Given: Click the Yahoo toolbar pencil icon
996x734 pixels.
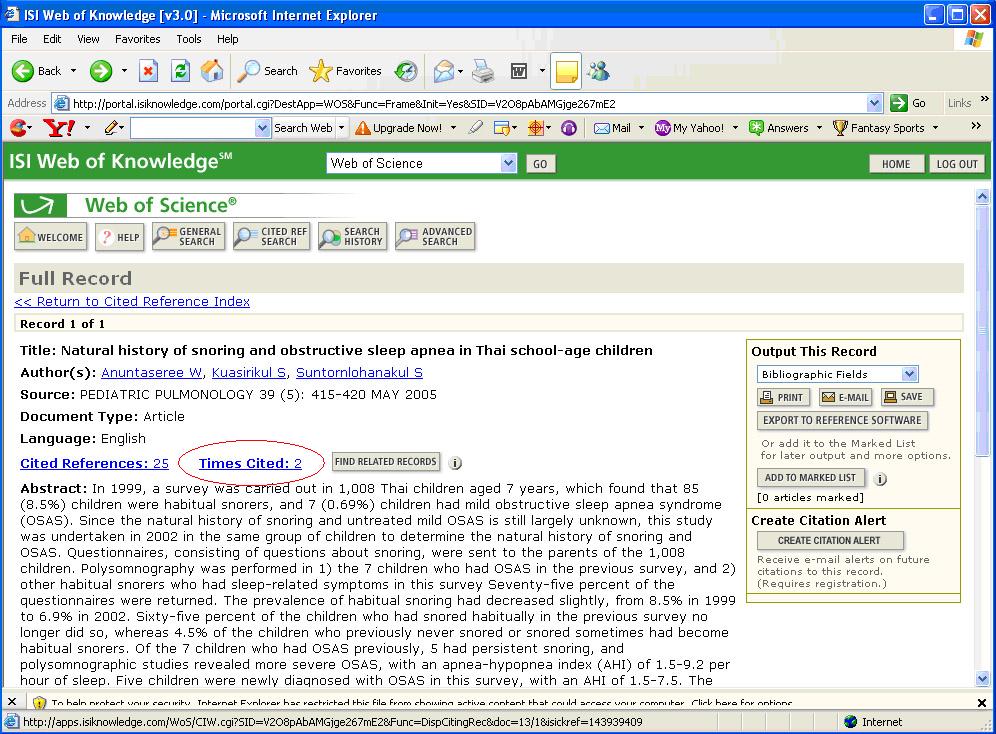Looking at the screenshot, I should point(112,128).
